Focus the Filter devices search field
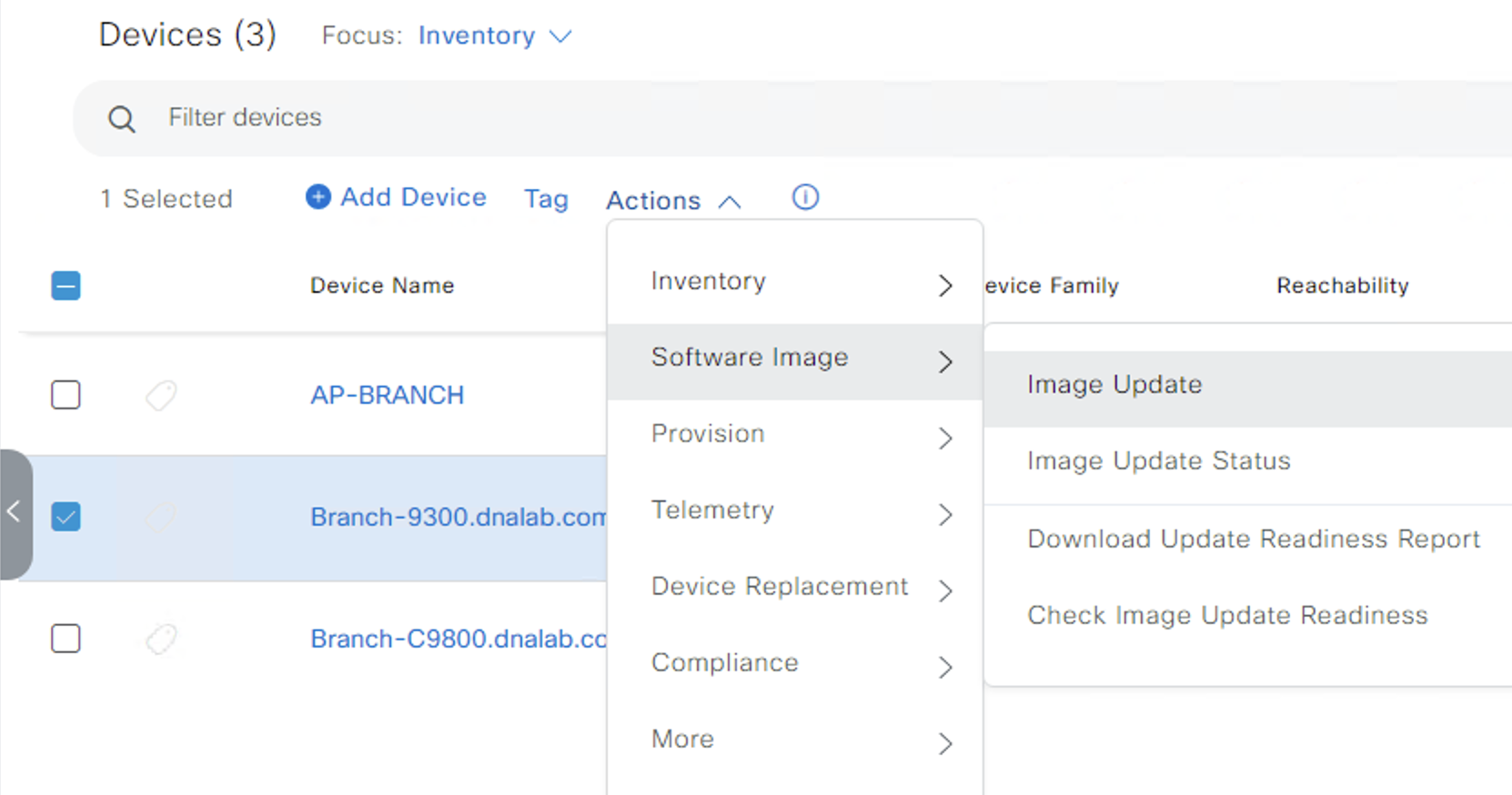This screenshot has height=795, width=1512. pyautogui.click(x=792, y=118)
